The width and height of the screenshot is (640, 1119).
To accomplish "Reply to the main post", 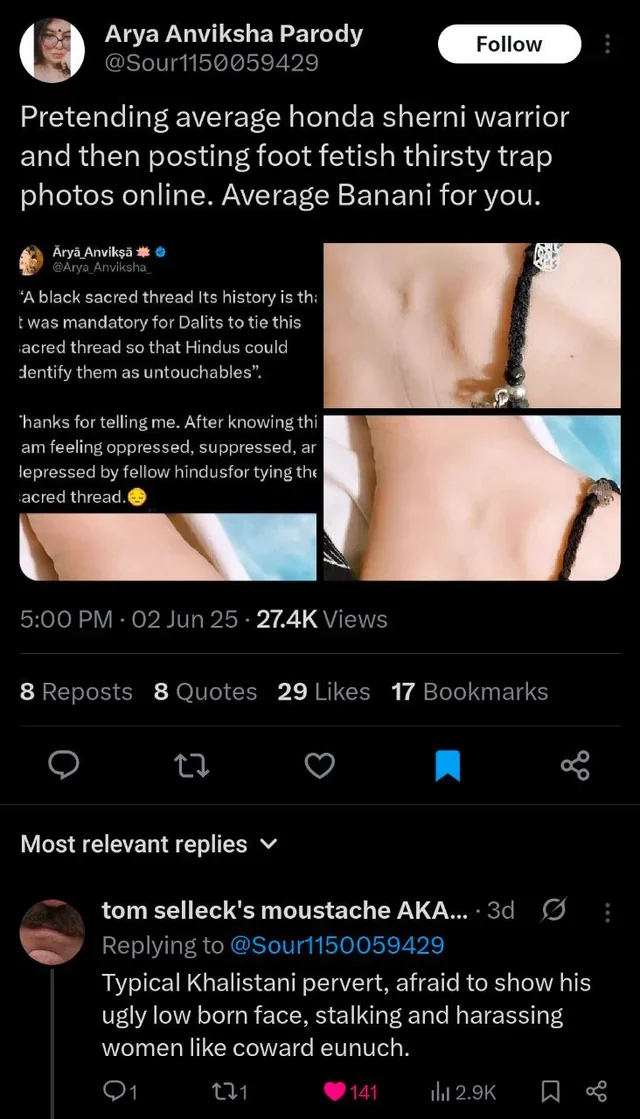I will coord(64,766).
